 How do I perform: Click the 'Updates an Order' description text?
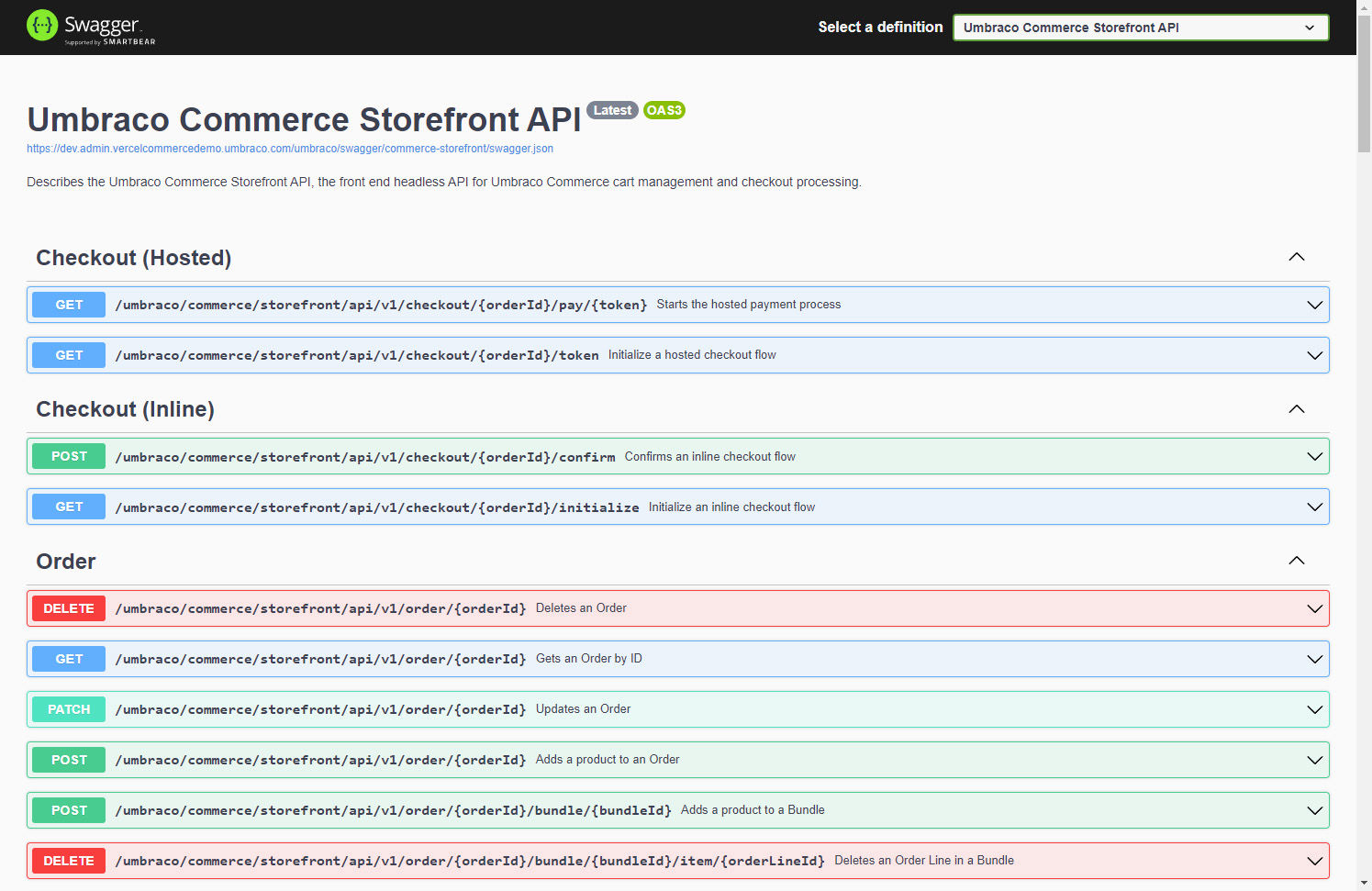tap(583, 709)
